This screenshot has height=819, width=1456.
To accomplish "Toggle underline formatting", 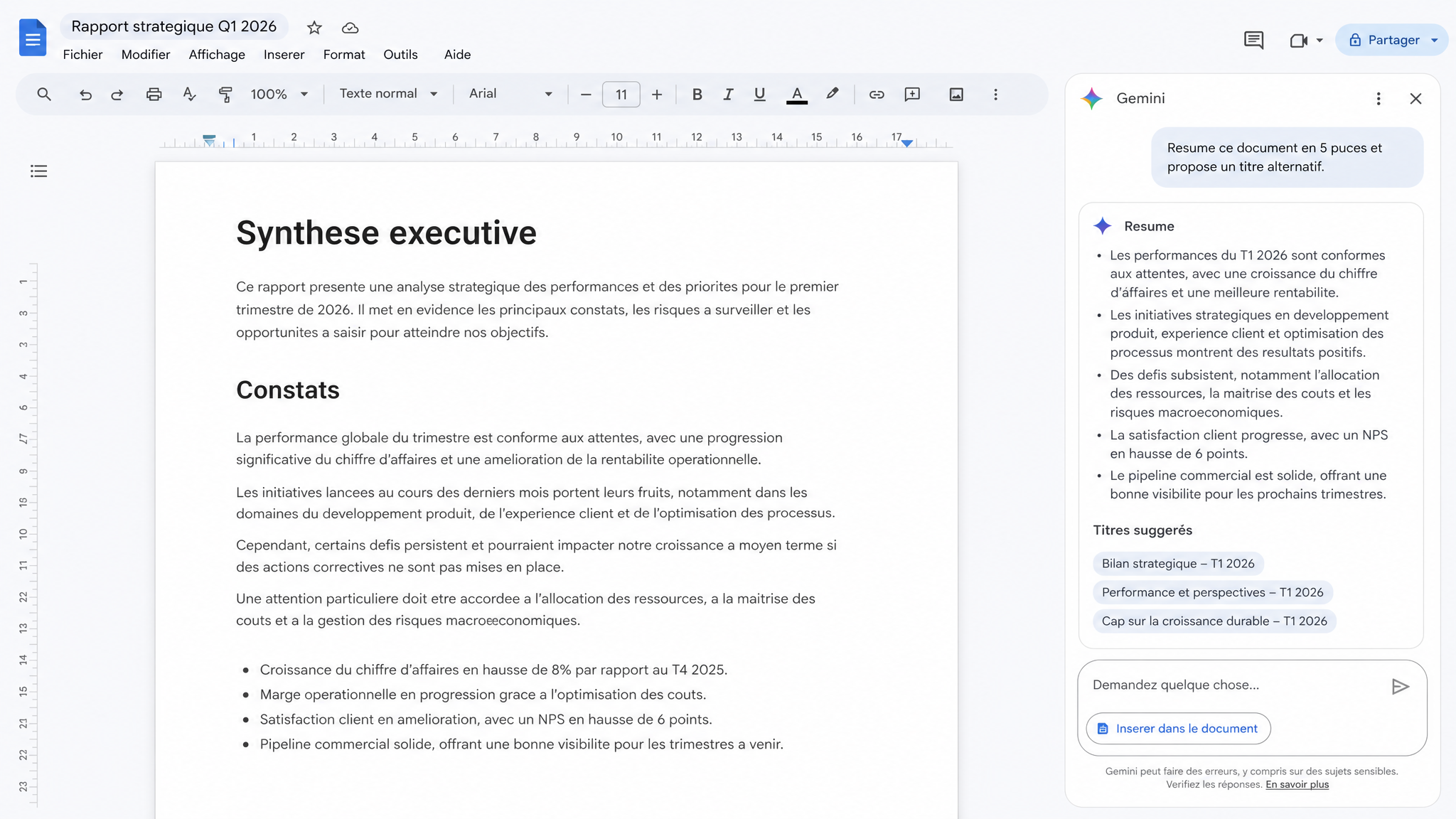I will [x=759, y=94].
